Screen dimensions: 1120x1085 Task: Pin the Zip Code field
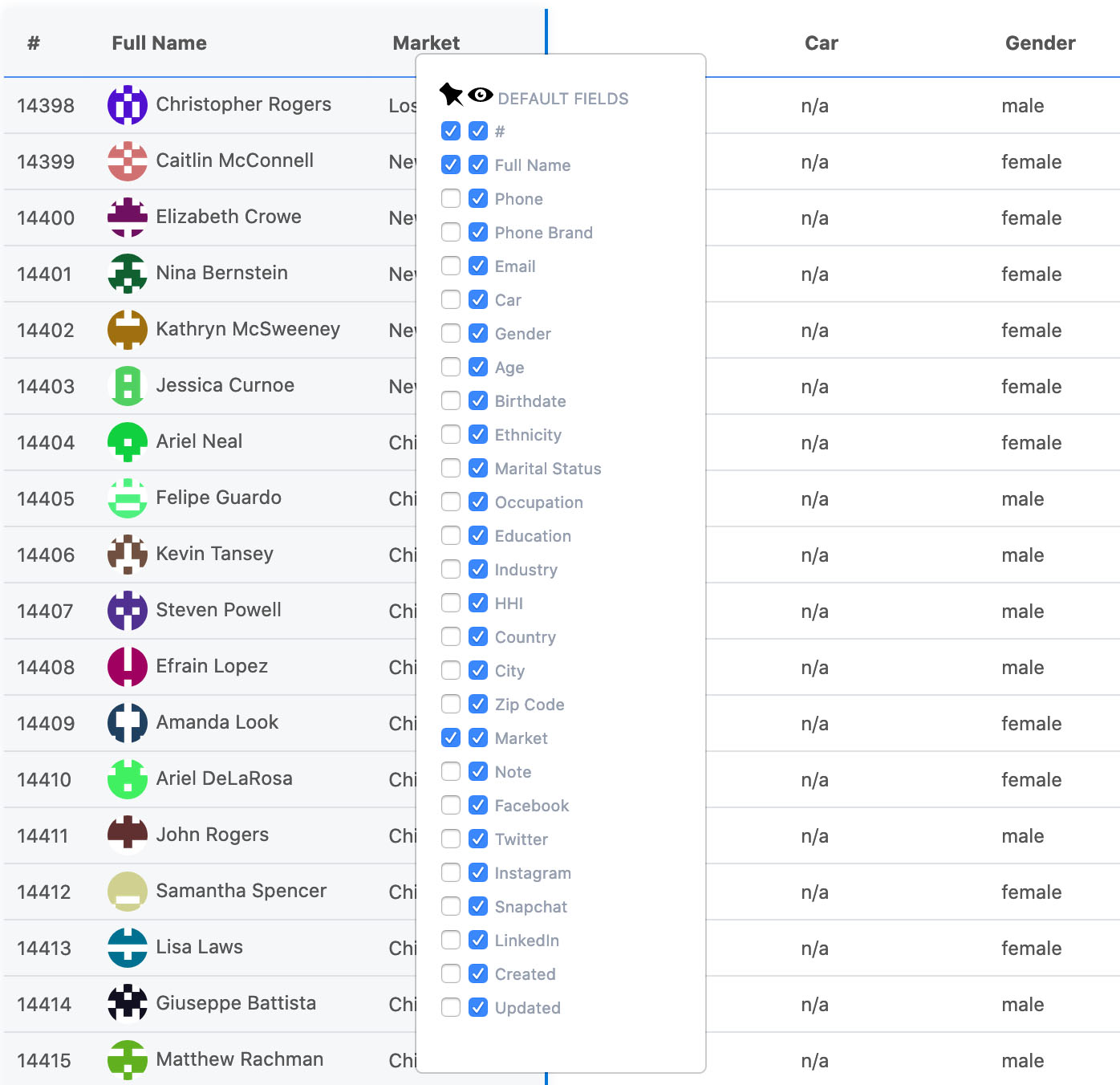pos(451,704)
